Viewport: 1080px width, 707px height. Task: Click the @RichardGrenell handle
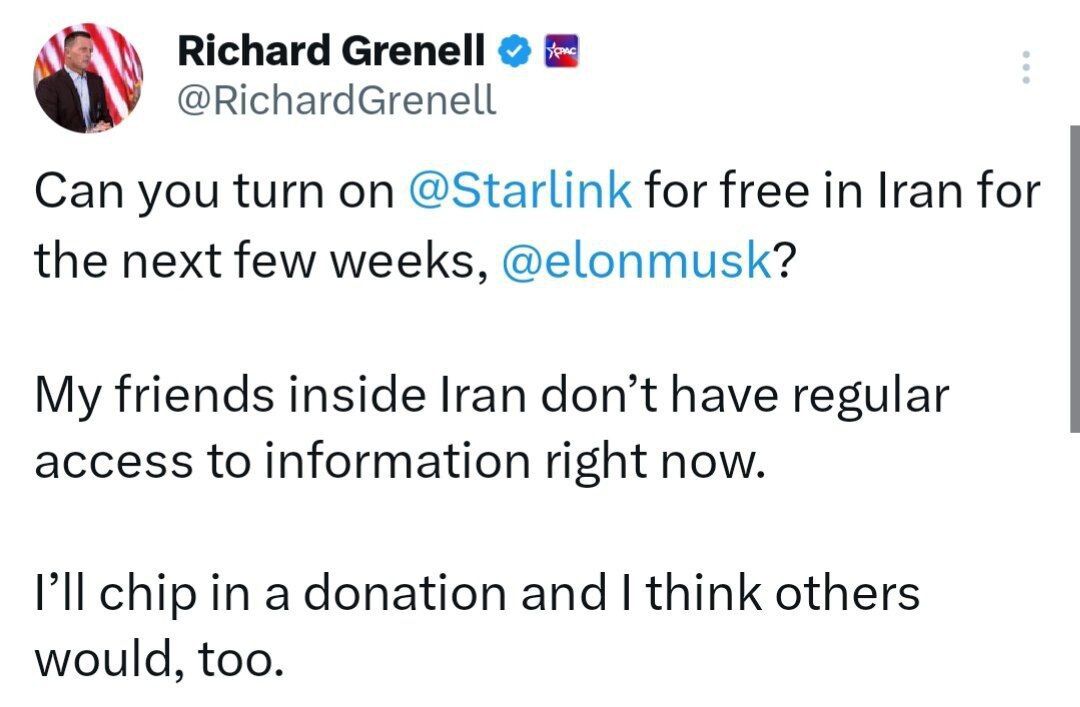(x=336, y=100)
